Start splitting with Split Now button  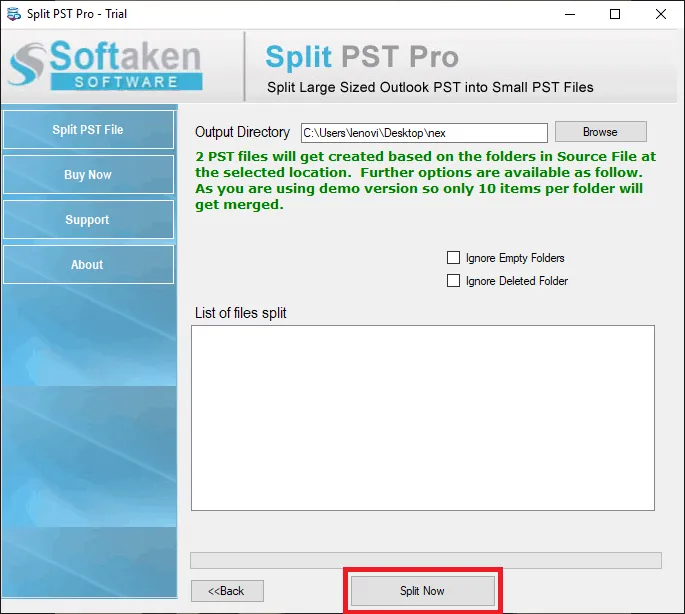pos(423,591)
